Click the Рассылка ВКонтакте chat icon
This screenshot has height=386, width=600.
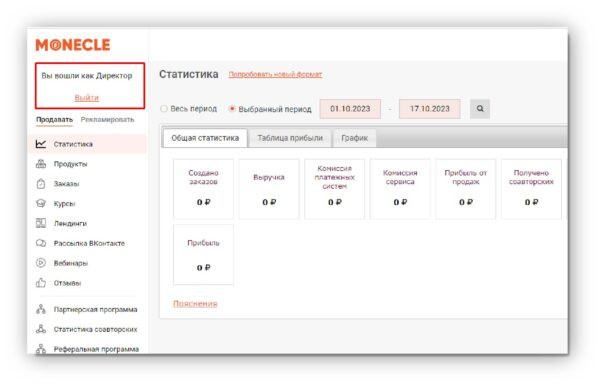click(41, 243)
